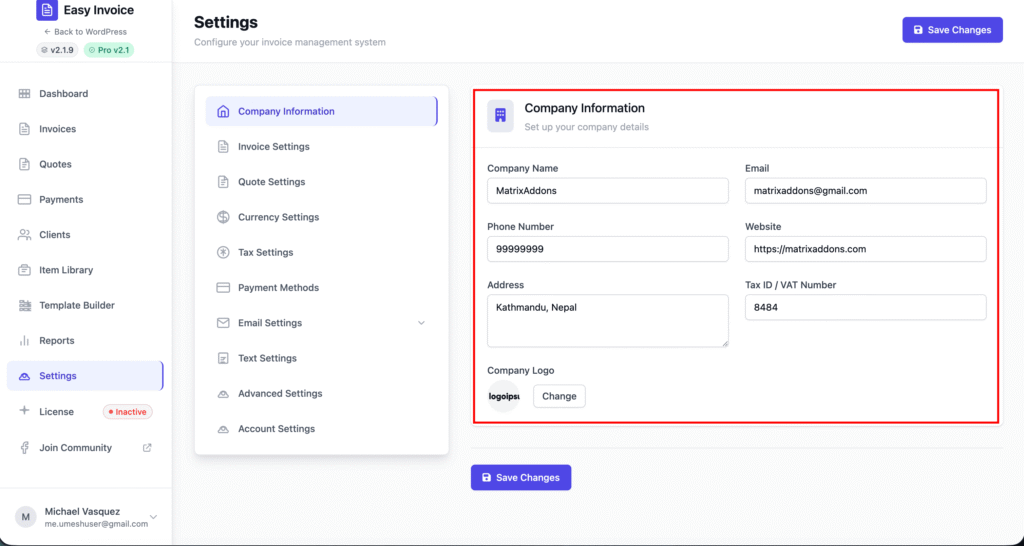
Task: Follow the Back to WordPress link
Action: (85, 32)
